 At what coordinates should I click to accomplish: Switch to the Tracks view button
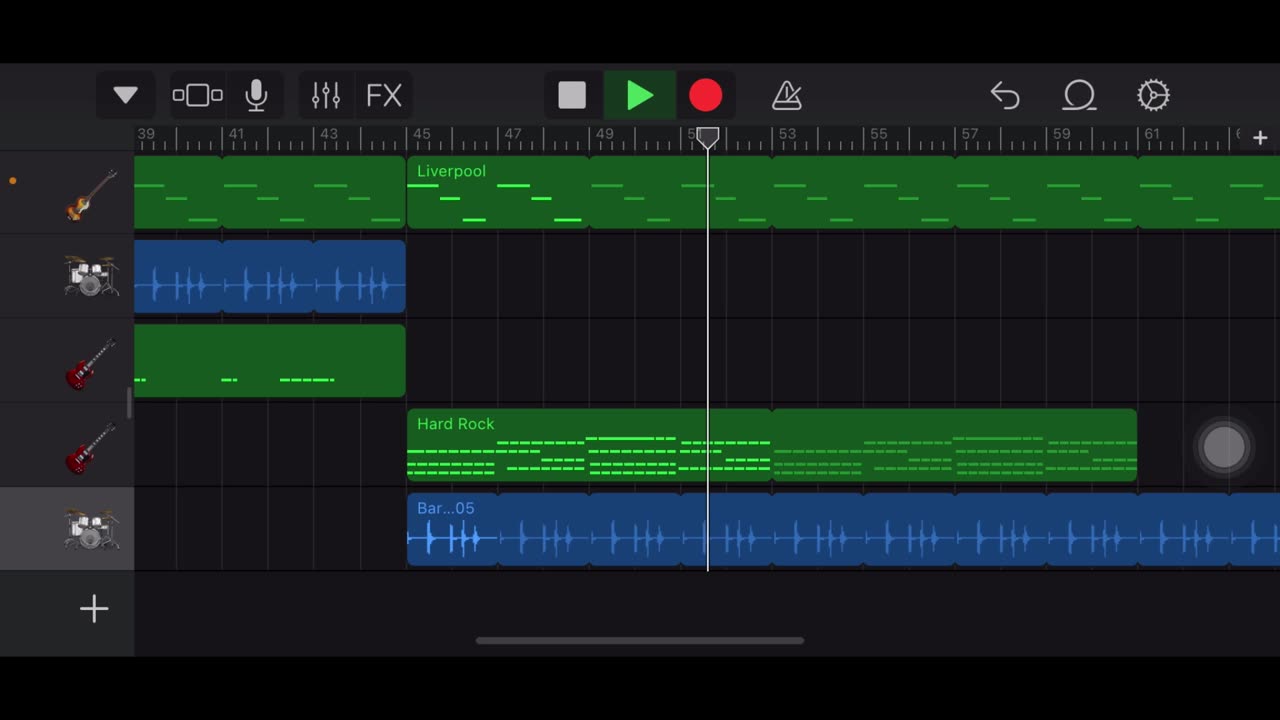click(197, 95)
